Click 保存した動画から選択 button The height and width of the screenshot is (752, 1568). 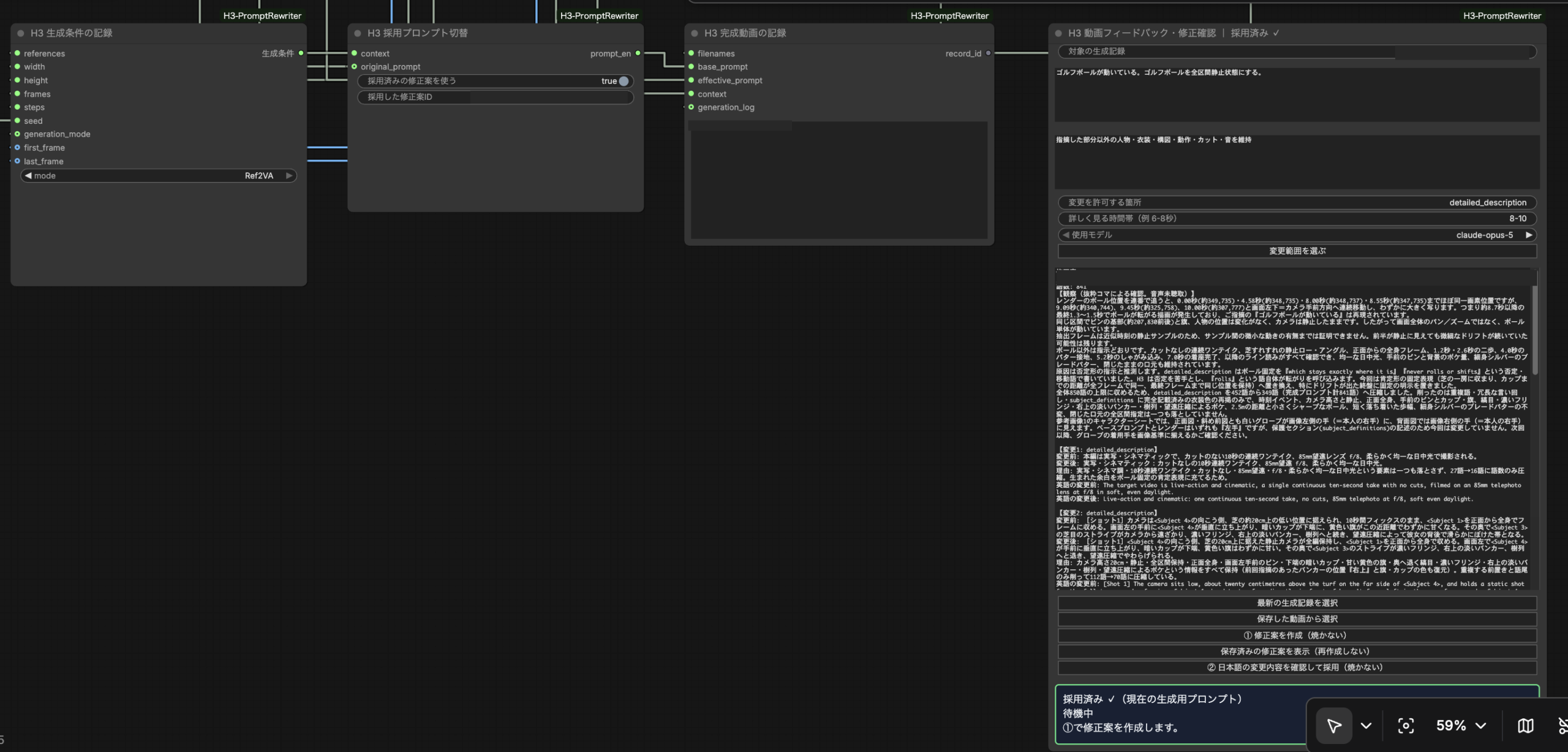tap(1297, 619)
